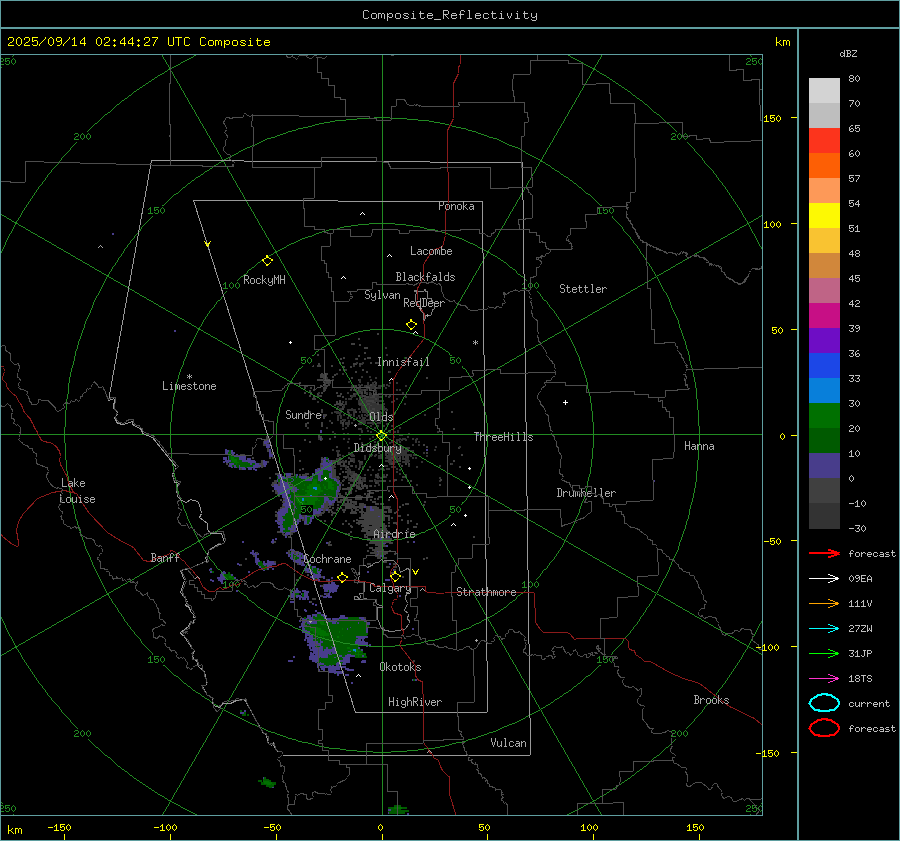Click the yellow radar center diamond at Olds
Screen dimensions: 900x841
coord(381,436)
